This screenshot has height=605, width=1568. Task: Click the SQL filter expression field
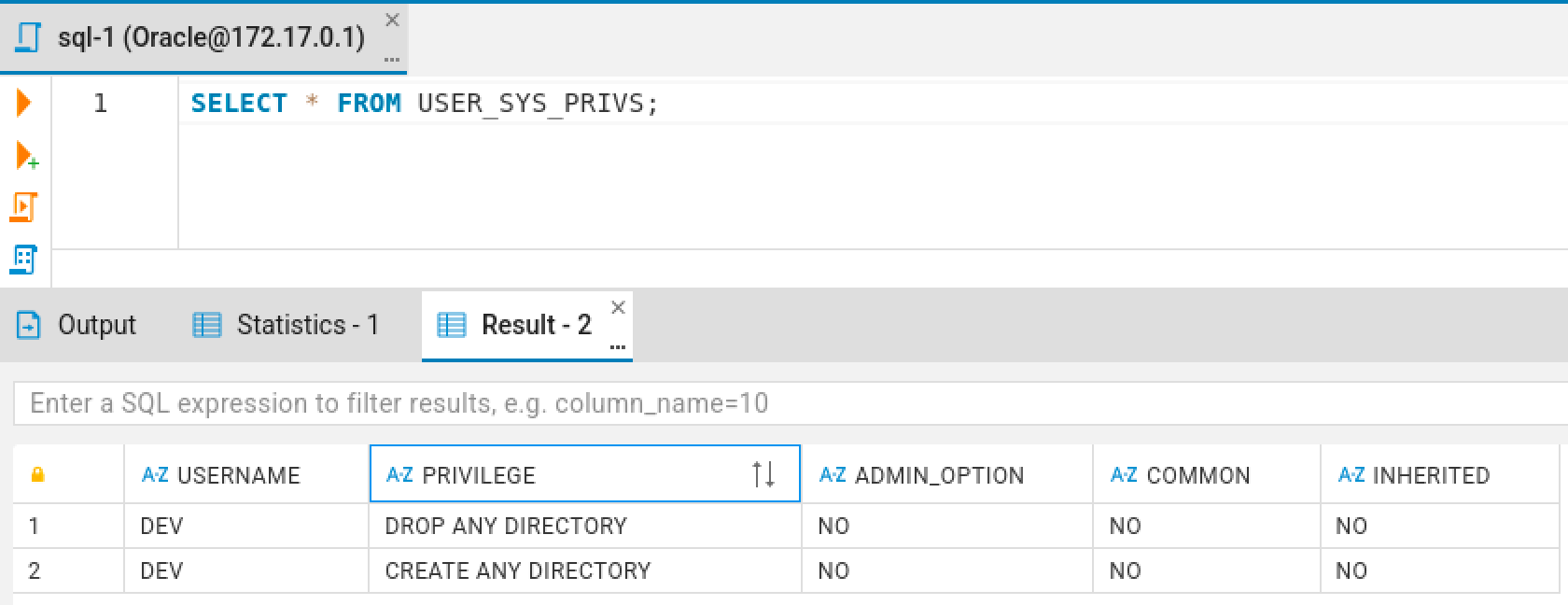pyautogui.click(x=784, y=403)
